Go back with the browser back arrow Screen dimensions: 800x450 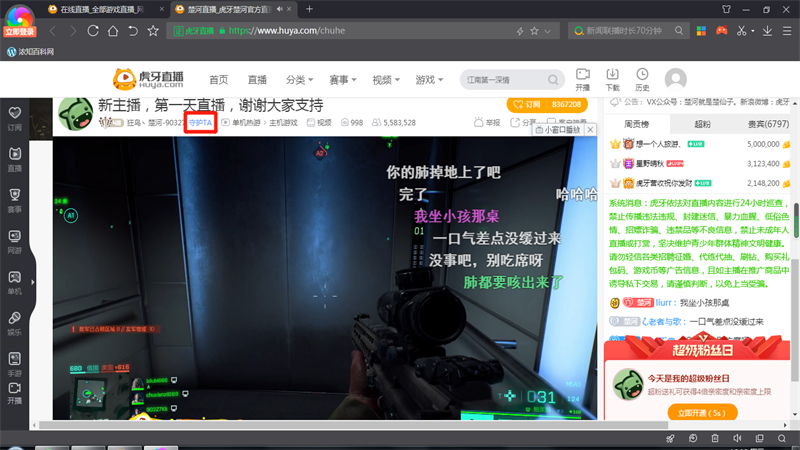53,31
